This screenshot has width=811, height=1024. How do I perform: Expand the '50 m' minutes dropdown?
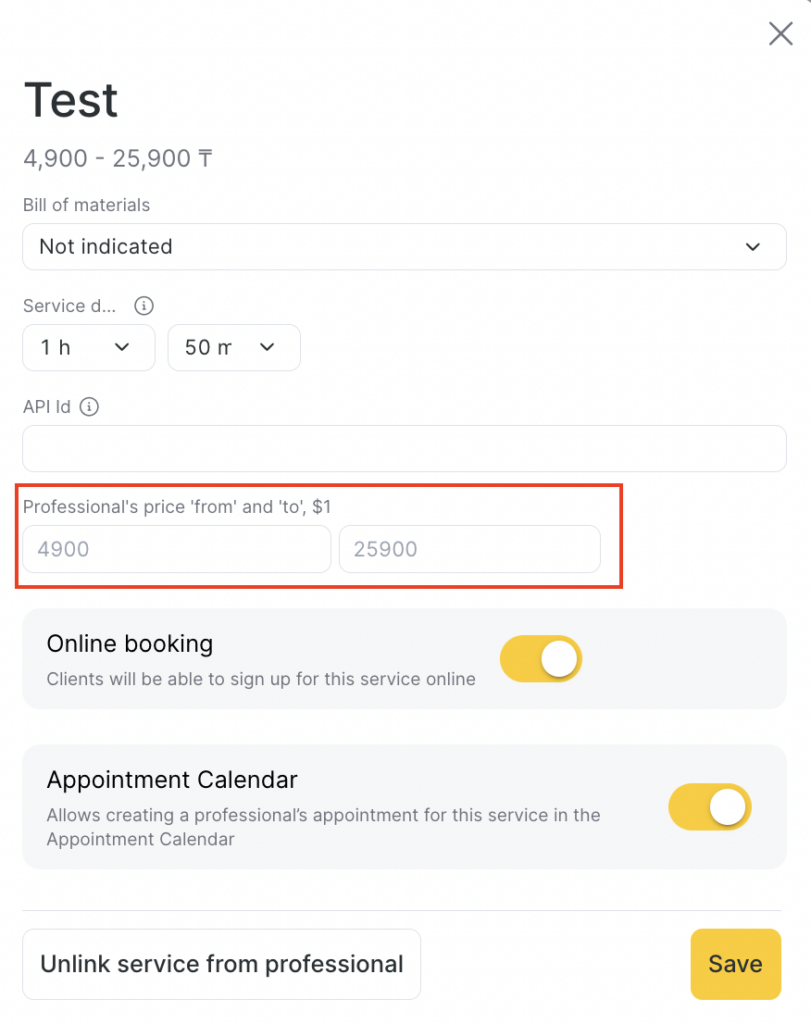[x=233, y=348]
